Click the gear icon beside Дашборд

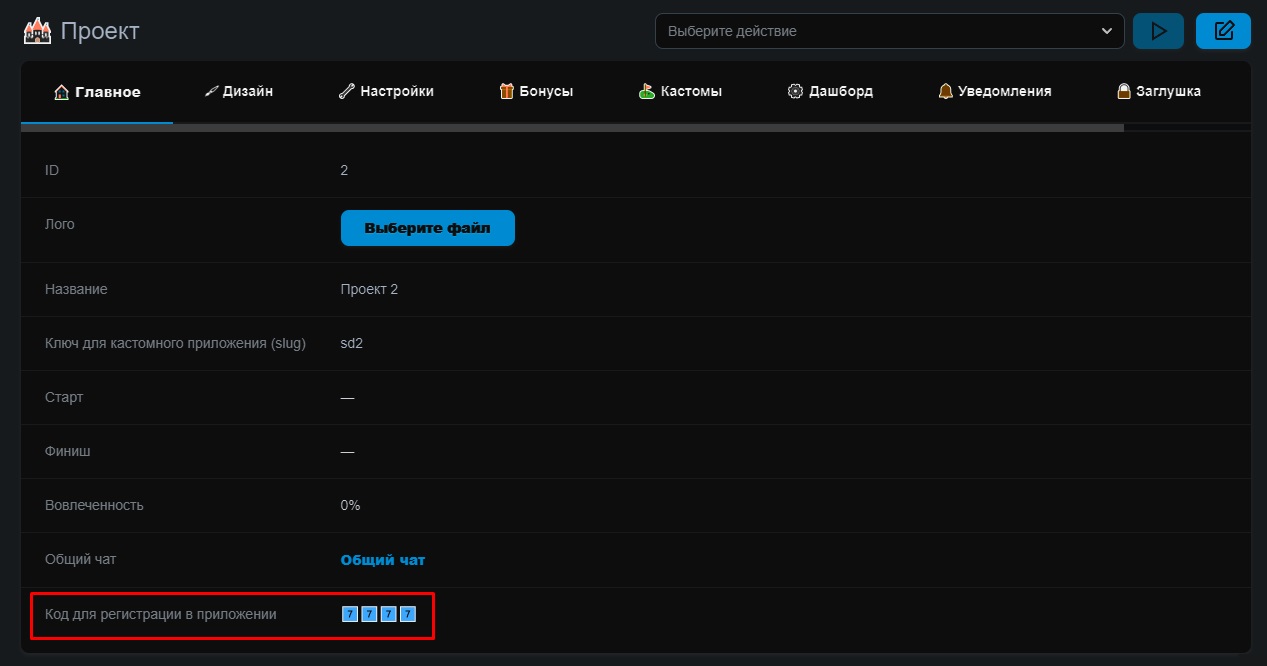click(795, 91)
